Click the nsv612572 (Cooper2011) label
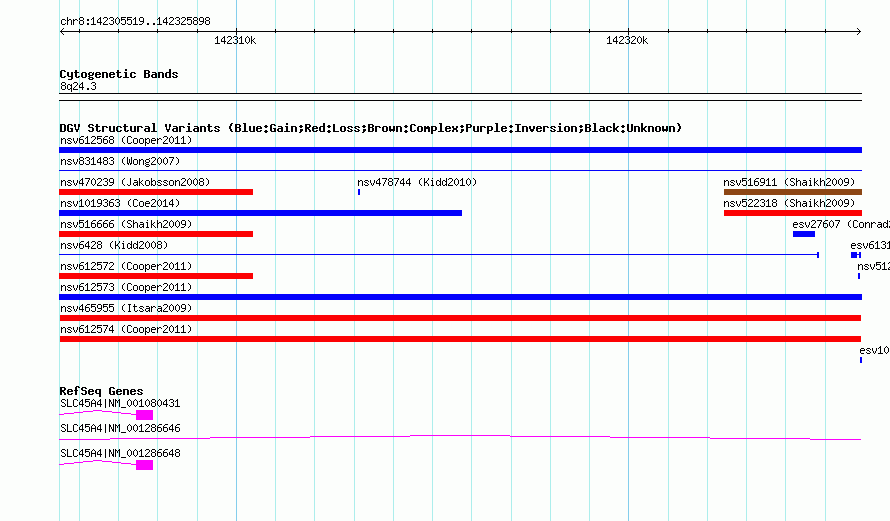 126,266
